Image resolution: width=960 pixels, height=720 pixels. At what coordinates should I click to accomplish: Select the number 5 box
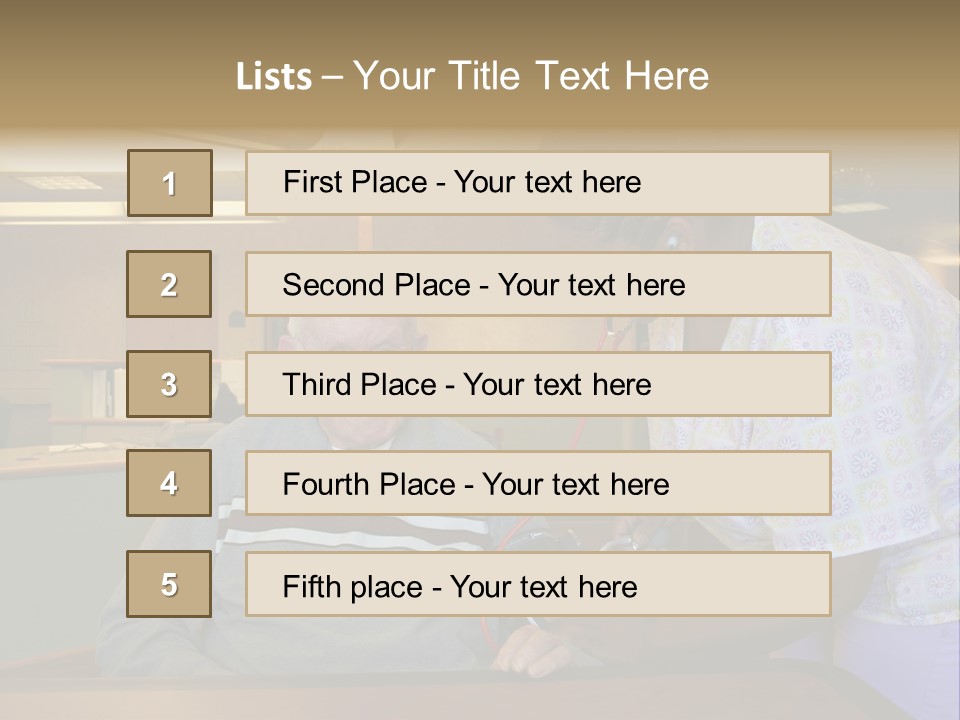point(169,584)
